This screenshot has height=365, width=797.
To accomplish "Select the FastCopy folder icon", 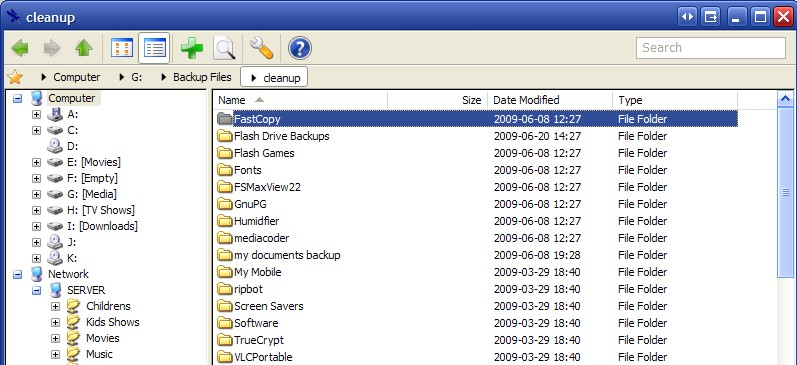I will coord(225,119).
